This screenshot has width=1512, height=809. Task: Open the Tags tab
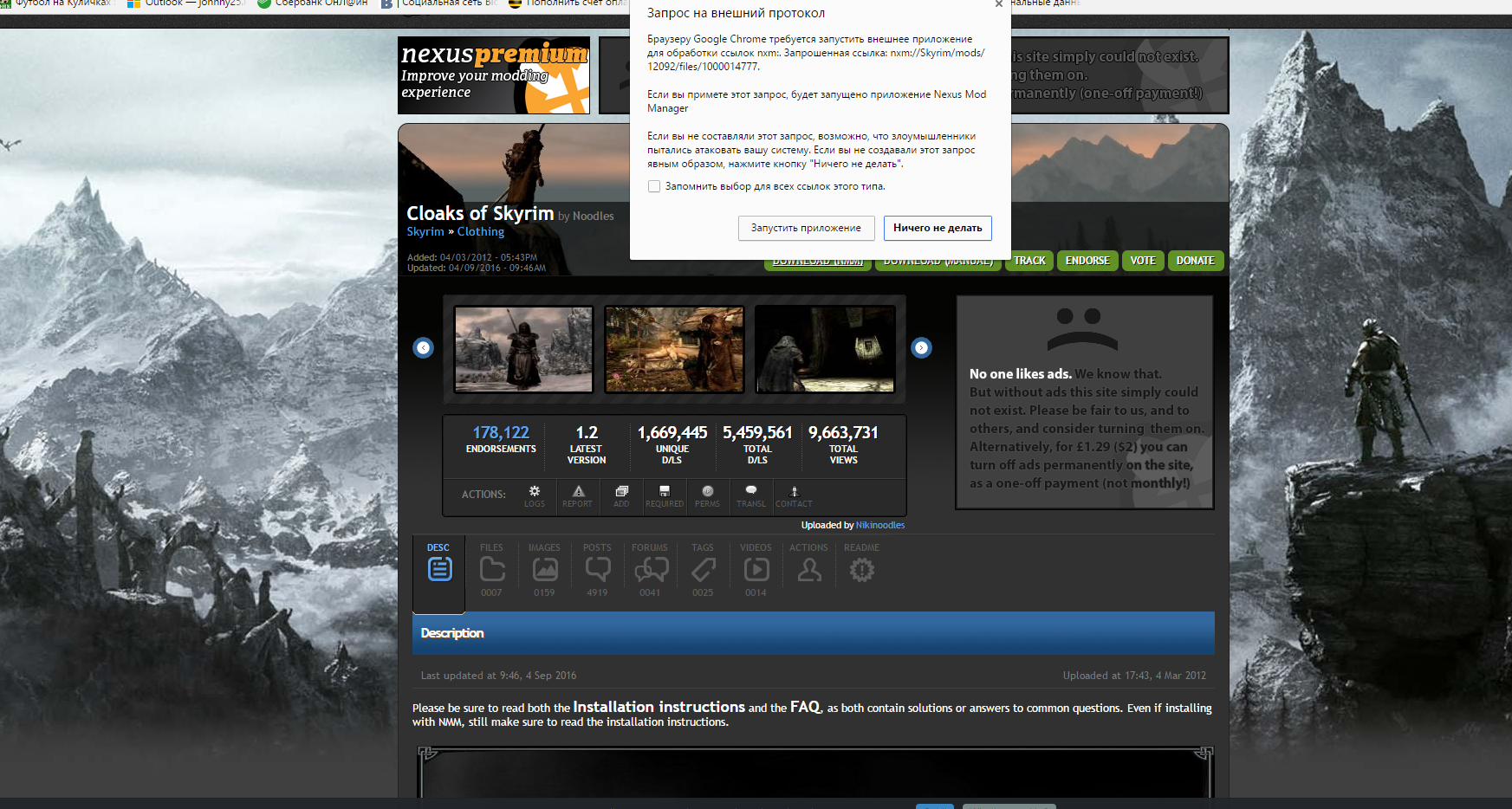703,571
